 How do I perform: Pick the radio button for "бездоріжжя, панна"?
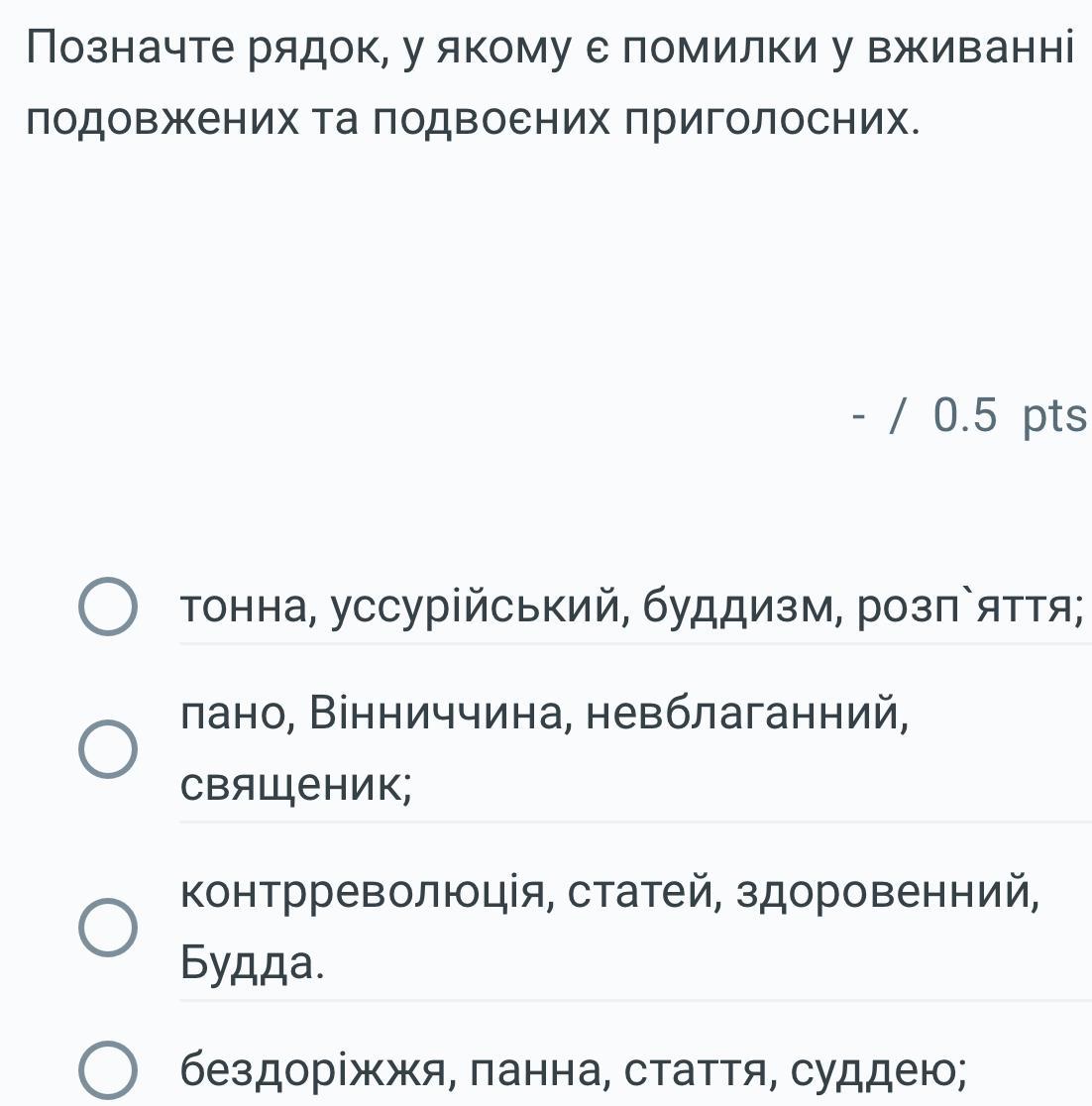coord(108,1070)
